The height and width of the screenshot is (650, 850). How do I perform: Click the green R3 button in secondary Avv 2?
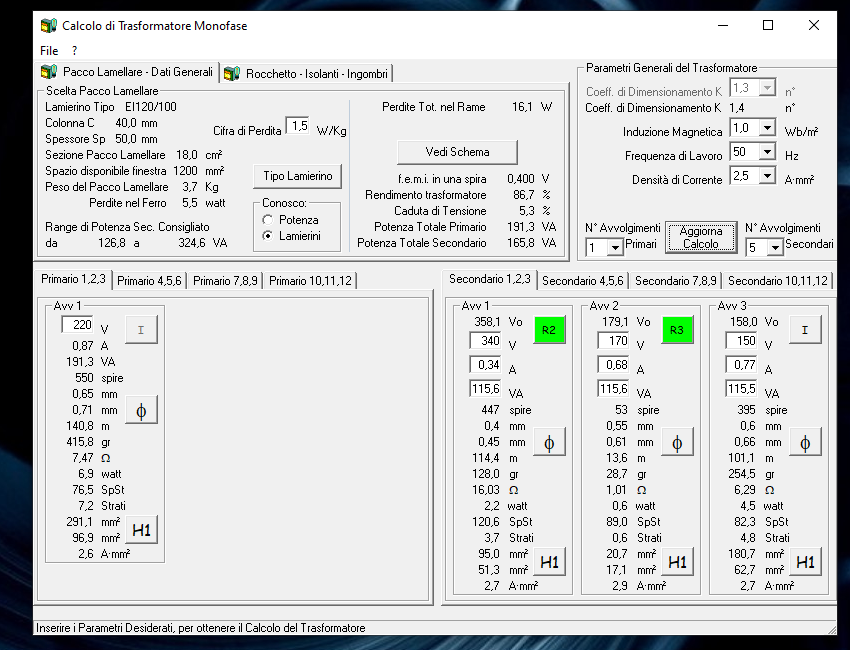click(x=677, y=329)
